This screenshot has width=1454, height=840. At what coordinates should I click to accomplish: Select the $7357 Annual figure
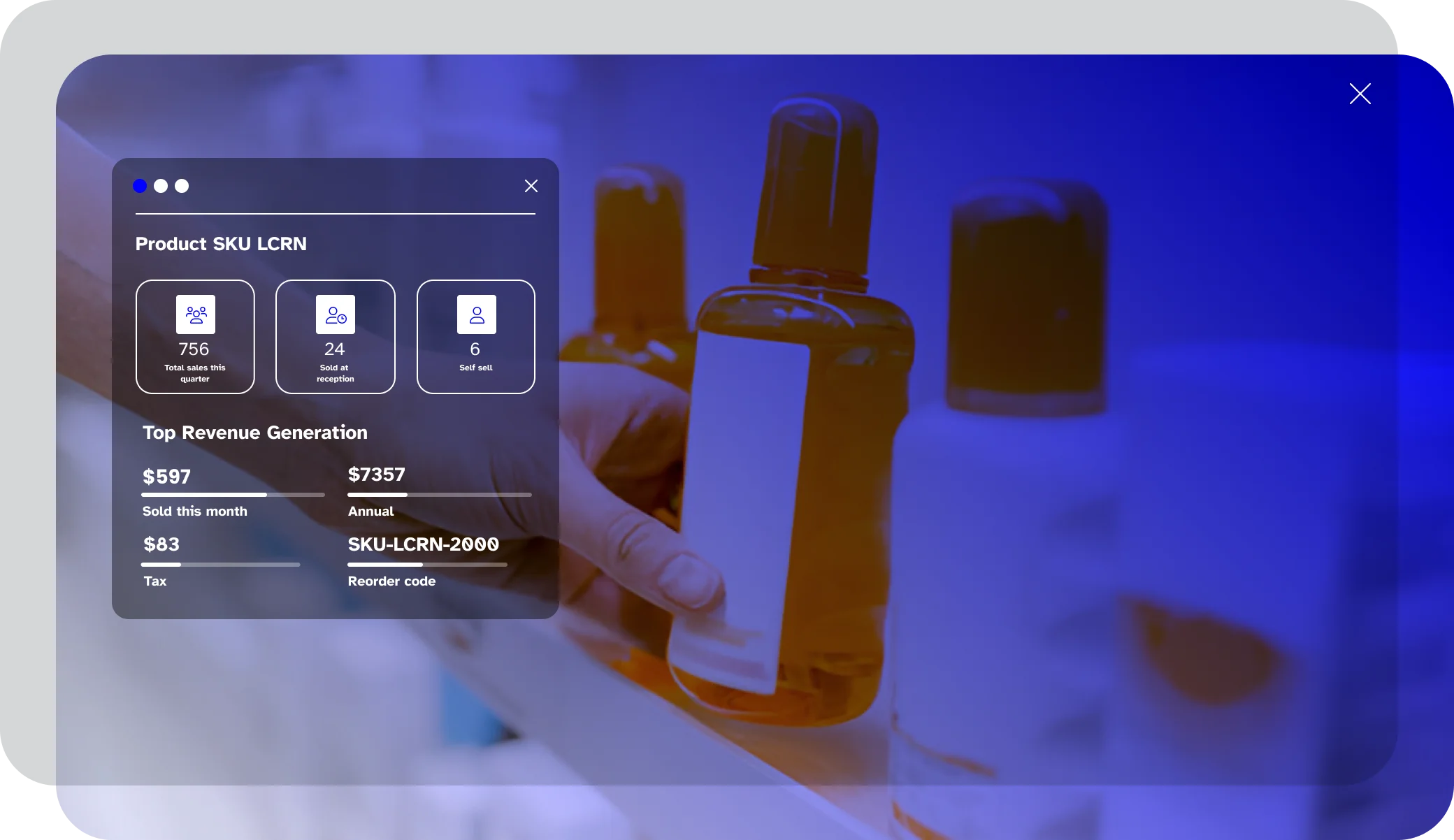coord(377,475)
